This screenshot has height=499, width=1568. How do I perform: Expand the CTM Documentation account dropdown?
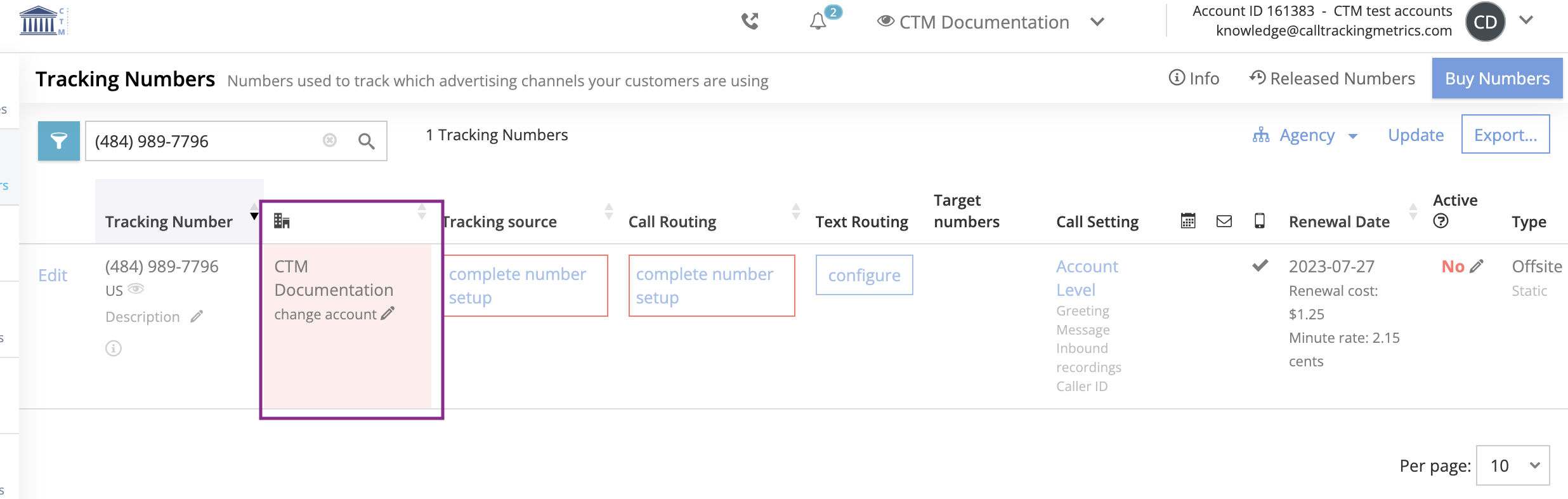[x=1097, y=22]
